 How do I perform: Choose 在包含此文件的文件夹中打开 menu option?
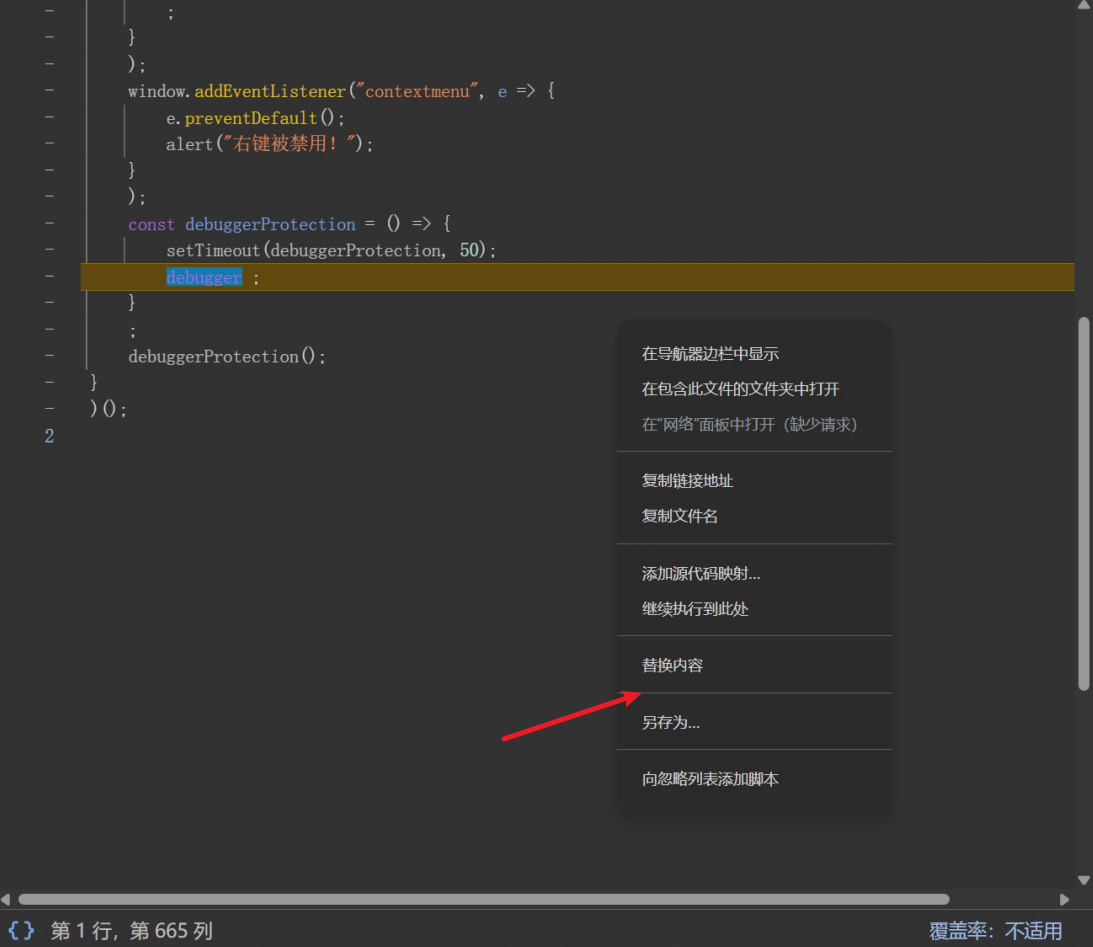coord(740,389)
